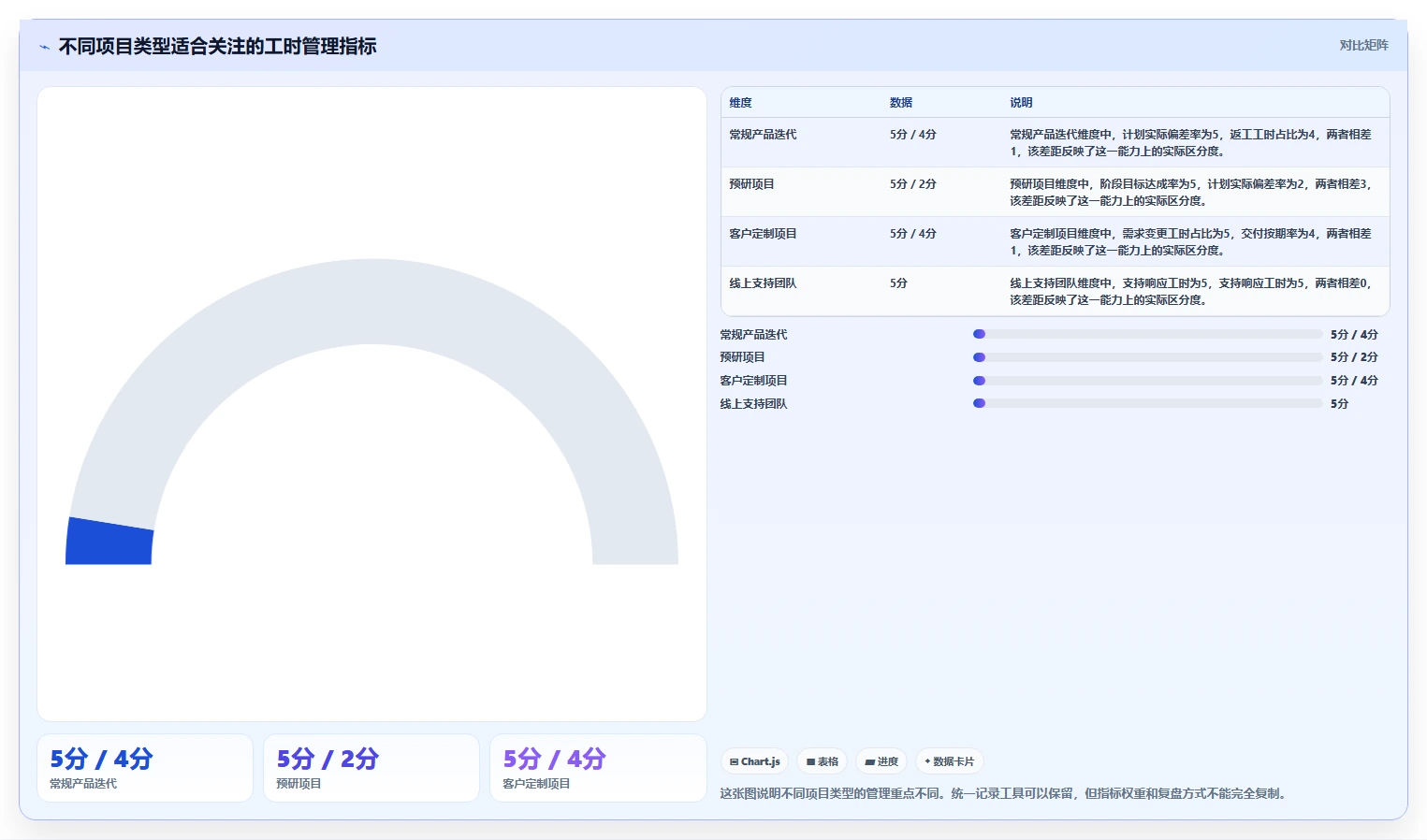Click table description starting 常规产品迭代维度中

click(x=1190, y=143)
